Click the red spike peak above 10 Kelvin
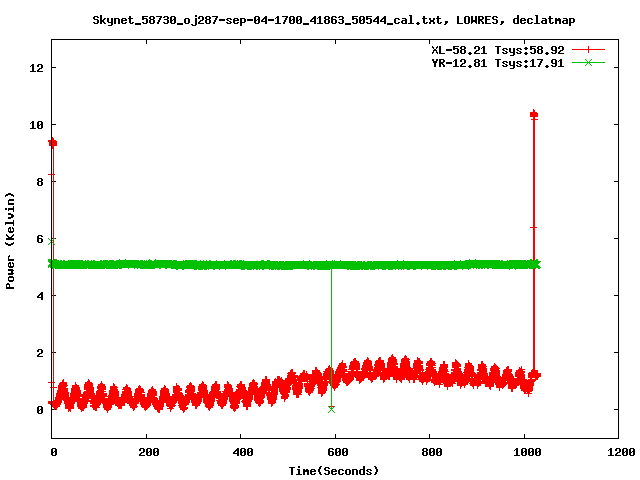640x480 pixels. (x=534, y=115)
